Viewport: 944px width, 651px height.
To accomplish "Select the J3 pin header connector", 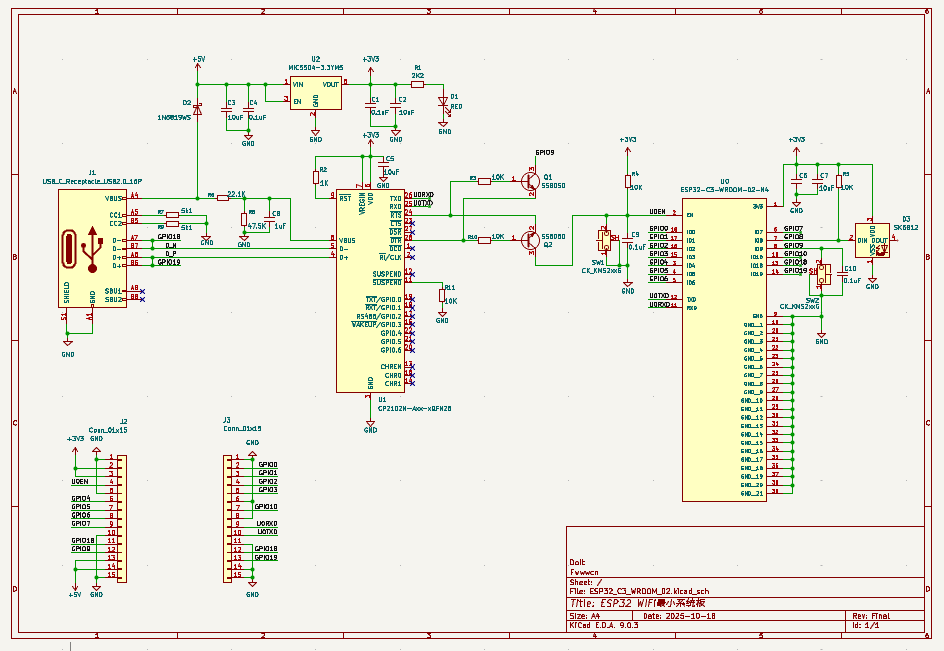I will (226, 518).
